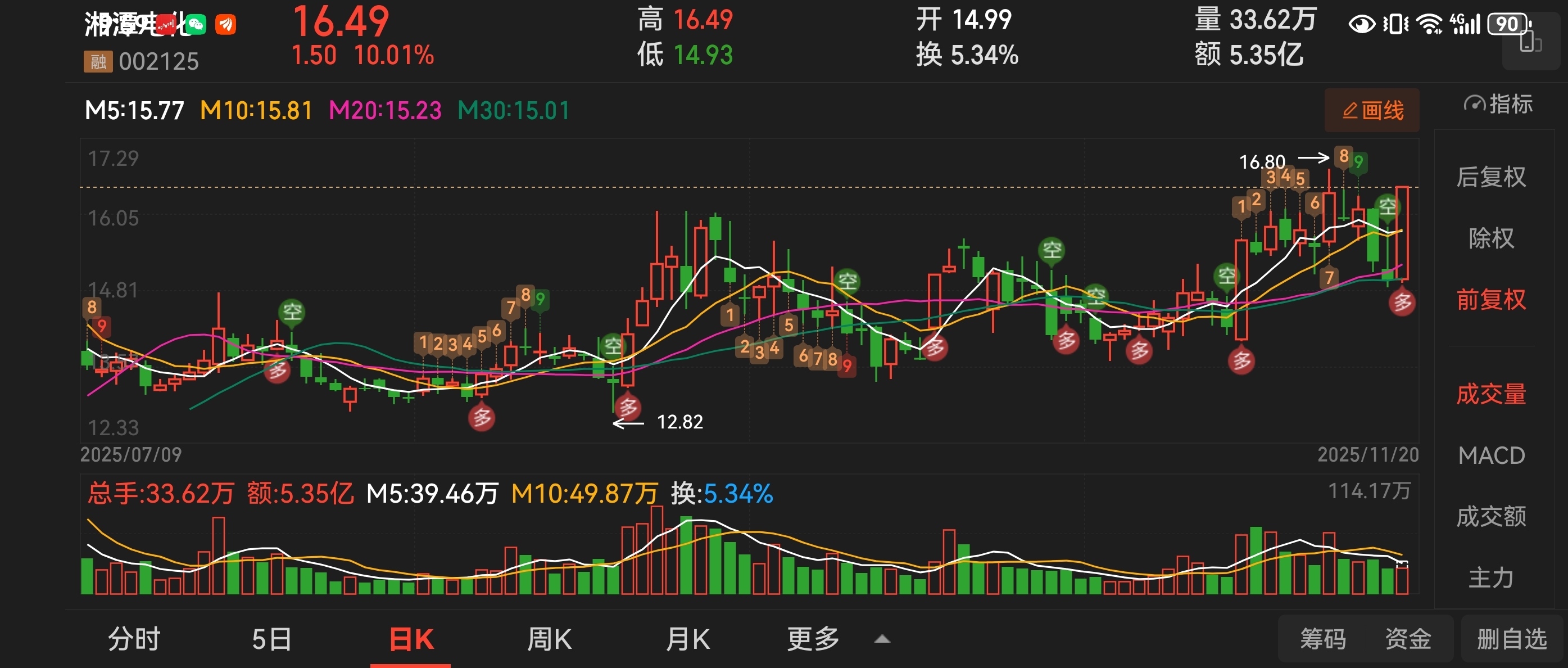Open the 更多 chart period menu

pyautogui.click(x=813, y=639)
